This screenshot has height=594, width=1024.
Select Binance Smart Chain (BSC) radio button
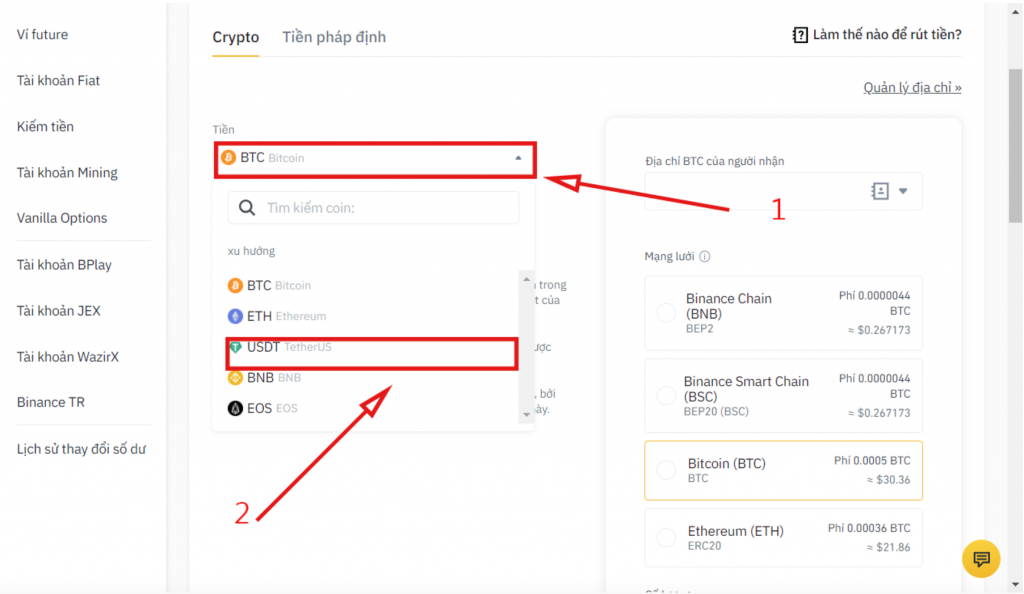click(666, 396)
